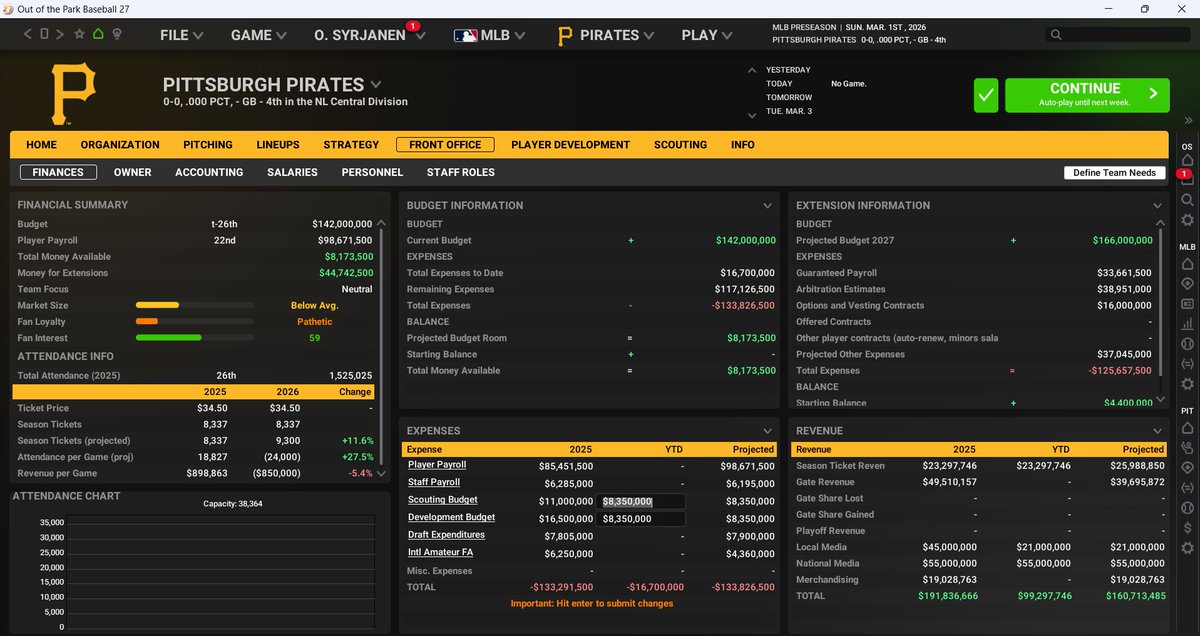The width and height of the screenshot is (1200, 636).
Task: Open the Staff Payroll expense link
Action: coord(434,482)
